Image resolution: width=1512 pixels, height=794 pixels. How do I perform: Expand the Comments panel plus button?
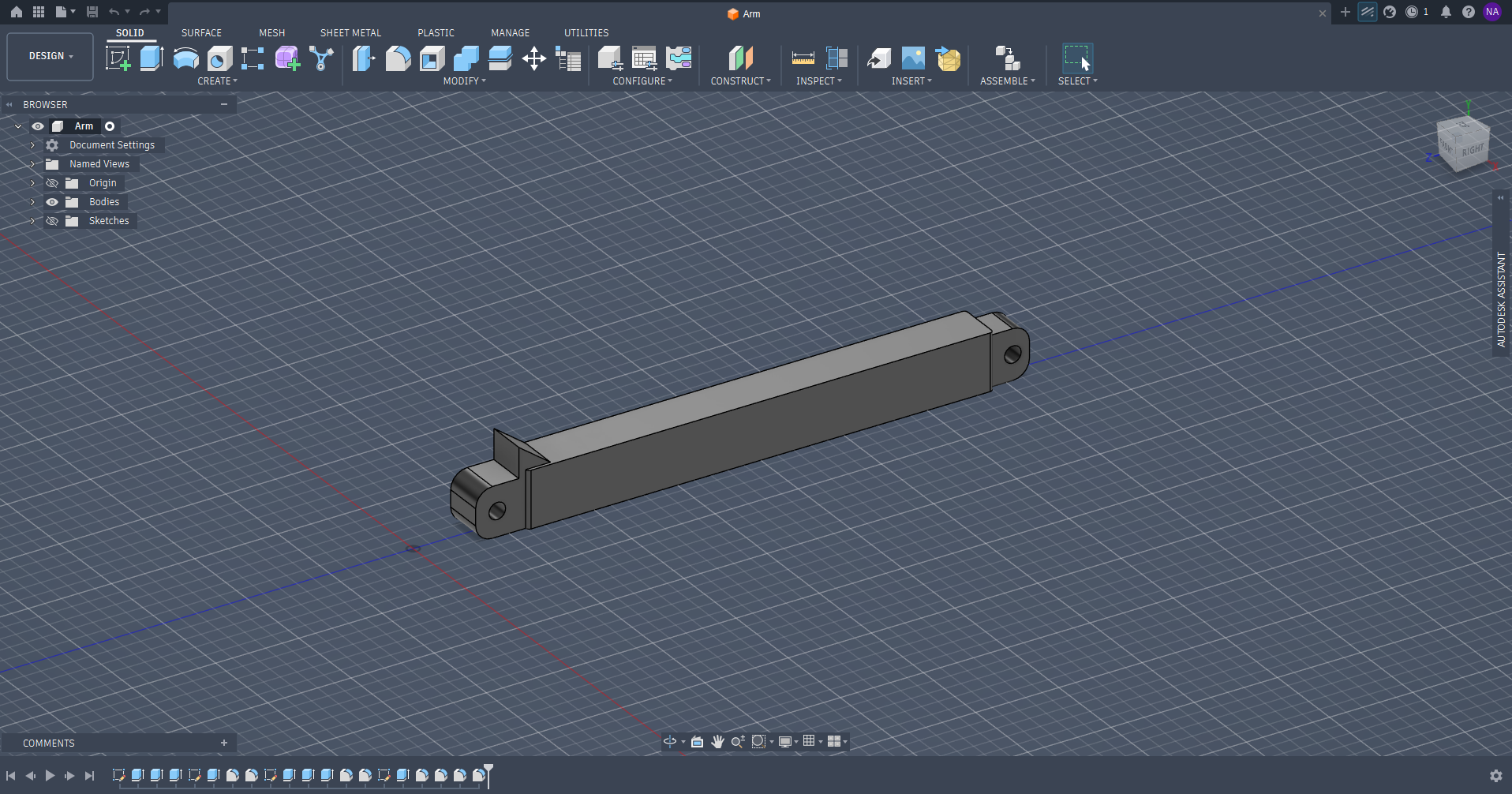(x=224, y=743)
